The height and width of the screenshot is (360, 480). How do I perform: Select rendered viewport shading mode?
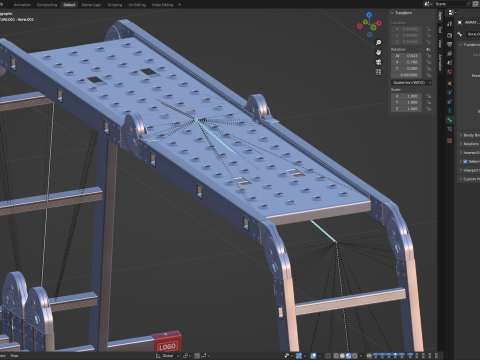point(355,356)
